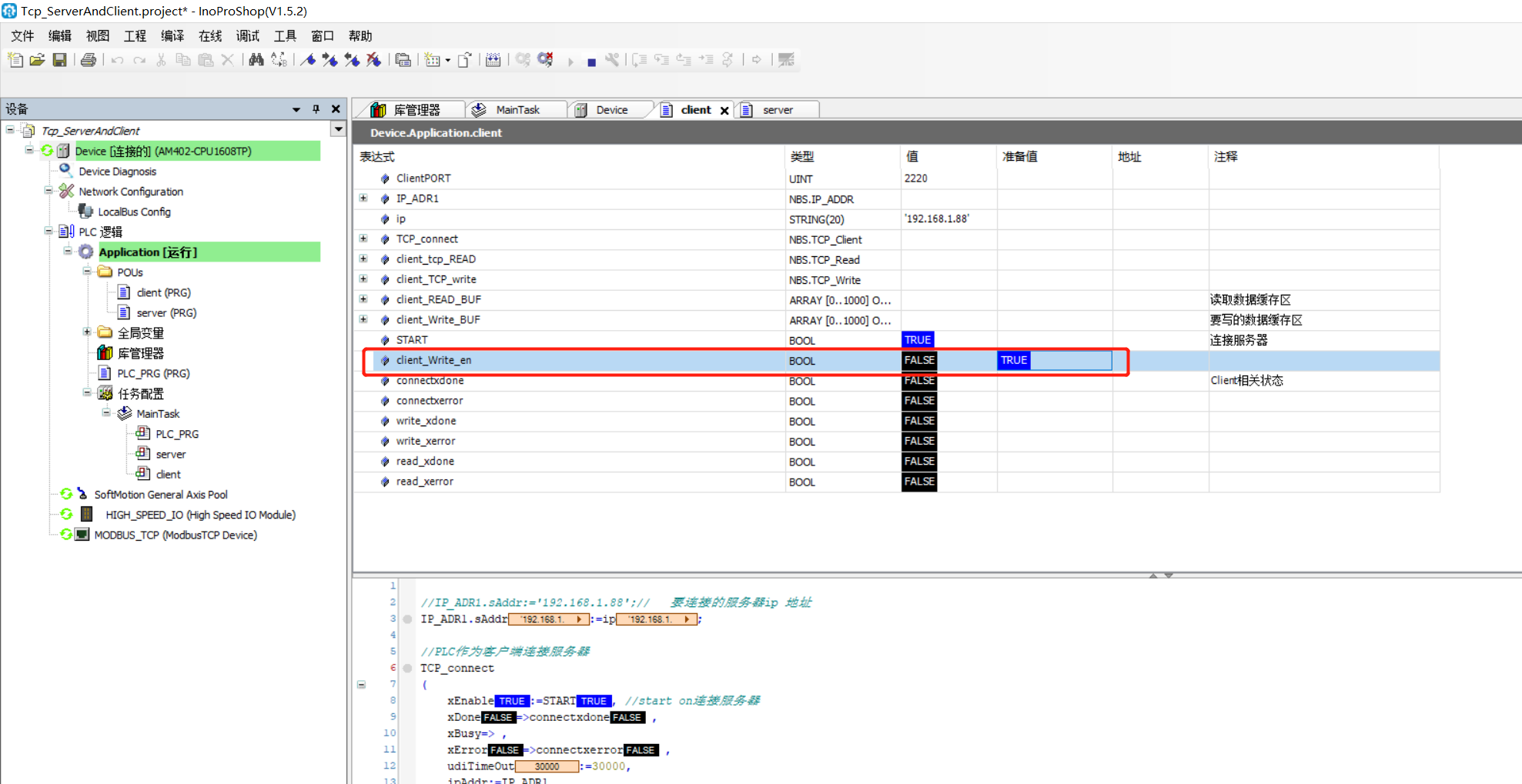Collapse the Application node

68,251
